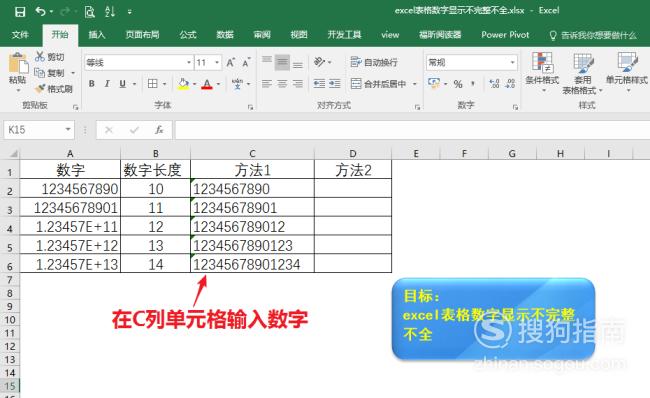Open 文件 File tab
Image resolution: width=650 pixels, height=398 pixels.
point(20,35)
